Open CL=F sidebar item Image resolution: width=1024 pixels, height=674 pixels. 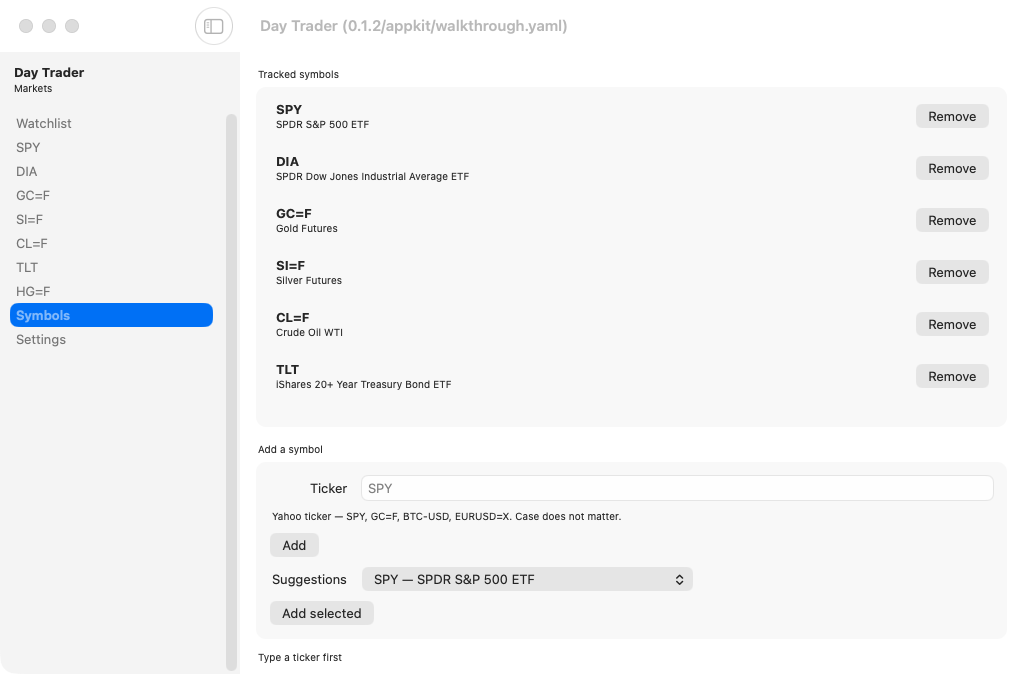pos(111,244)
